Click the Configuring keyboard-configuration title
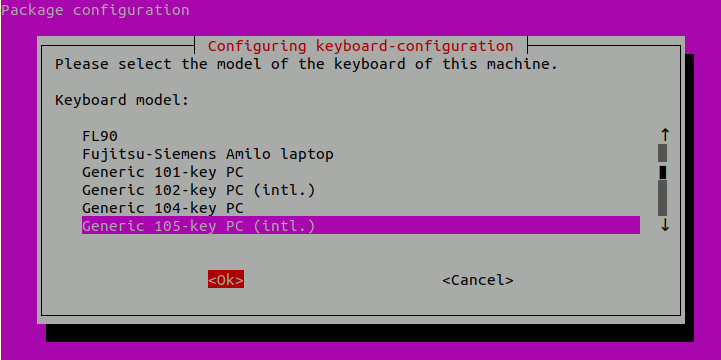Image resolution: width=721 pixels, height=360 pixels. click(360, 46)
